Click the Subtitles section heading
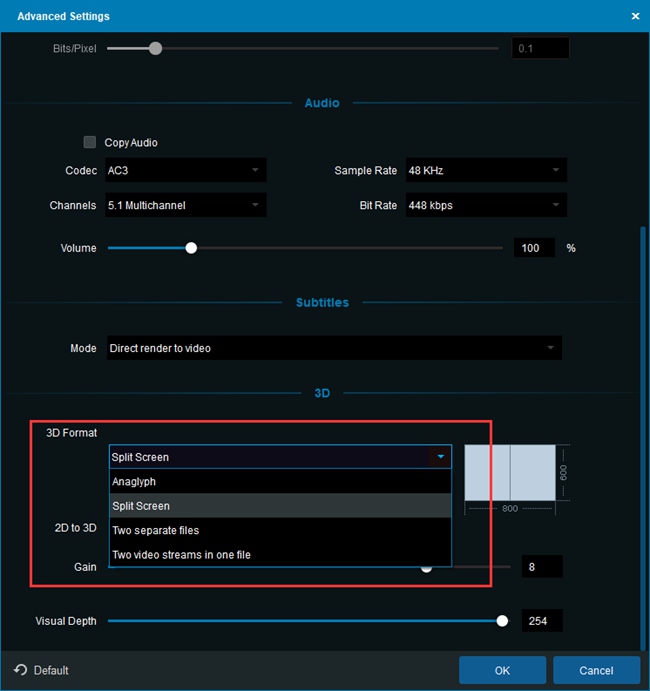This screenshot has width=650, height=691. tap(322, 302)
